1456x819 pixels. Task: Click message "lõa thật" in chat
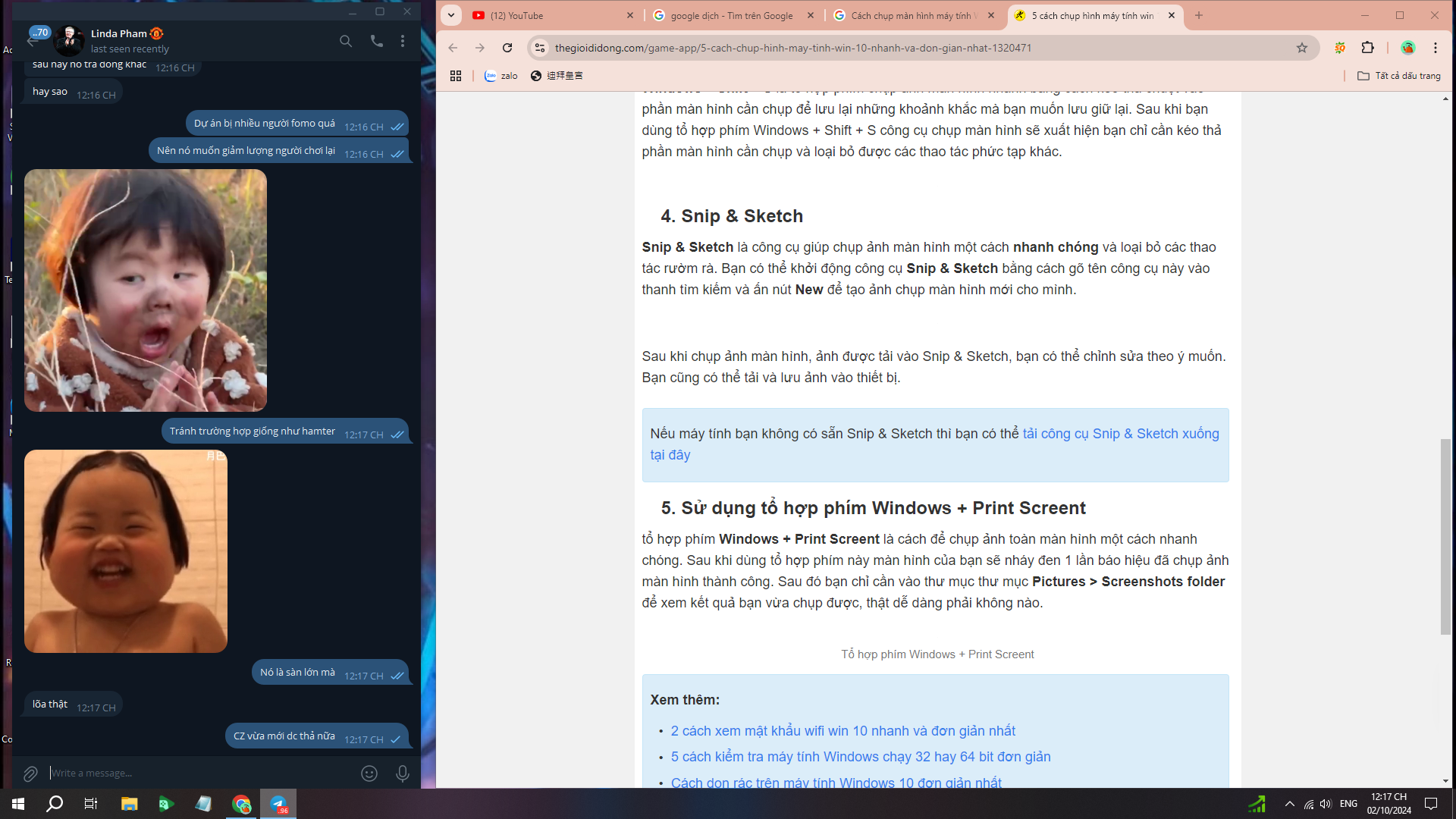[x=50, y=704]
